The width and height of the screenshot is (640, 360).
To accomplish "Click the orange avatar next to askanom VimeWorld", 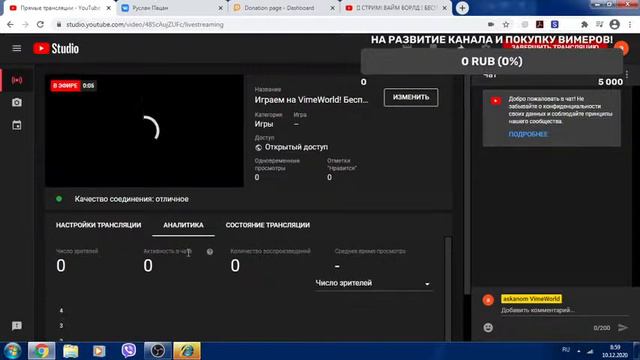I will click(488, 300).
